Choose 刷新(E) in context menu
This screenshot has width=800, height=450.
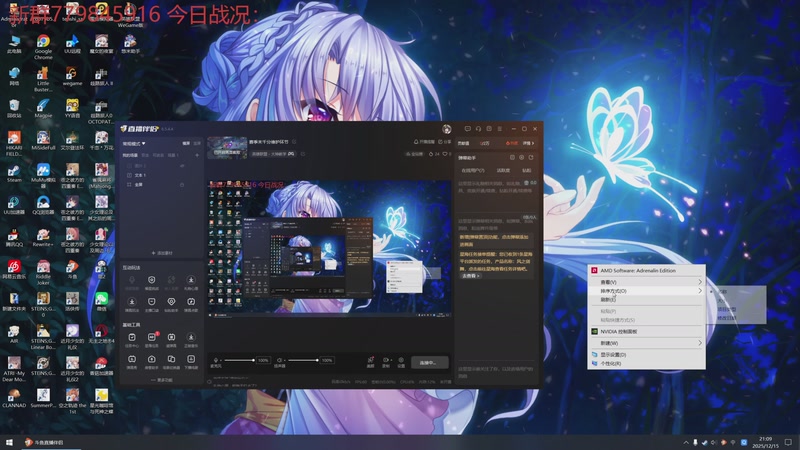pos(646,300)
